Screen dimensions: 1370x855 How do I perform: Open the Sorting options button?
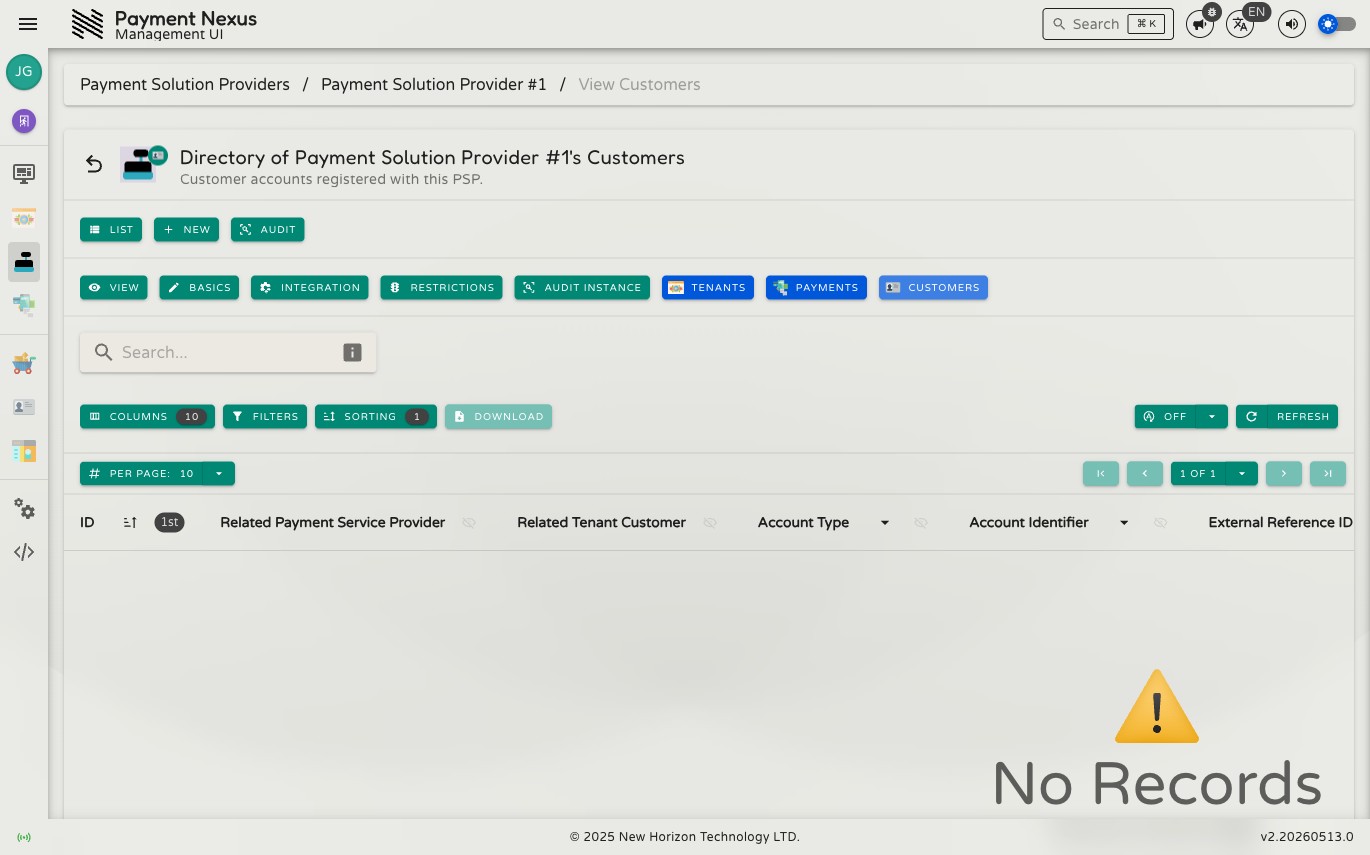tap(376, 417)
